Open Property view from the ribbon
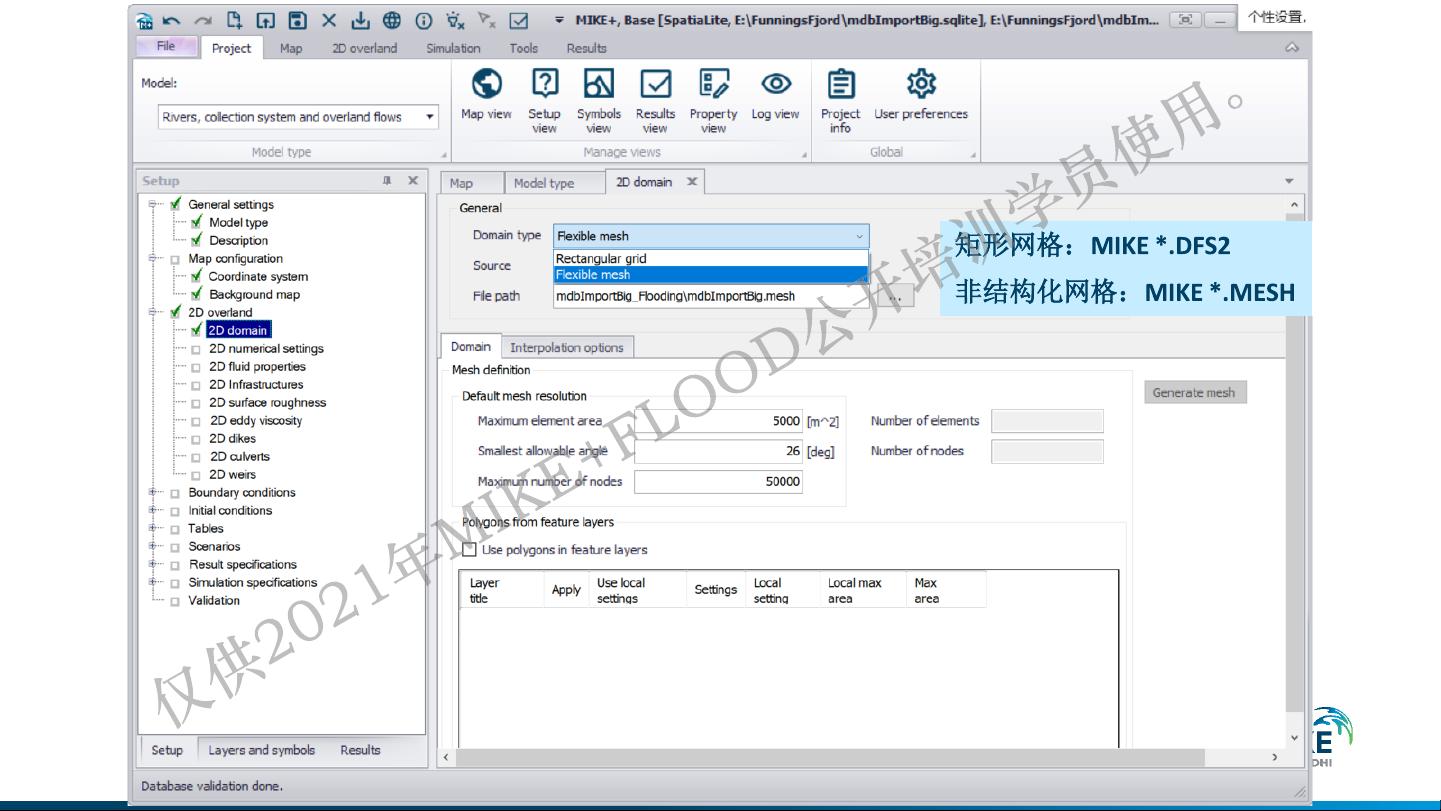The height and width of the screenshot is (811, 1441). pyautogui.click(x=713, y=100)
